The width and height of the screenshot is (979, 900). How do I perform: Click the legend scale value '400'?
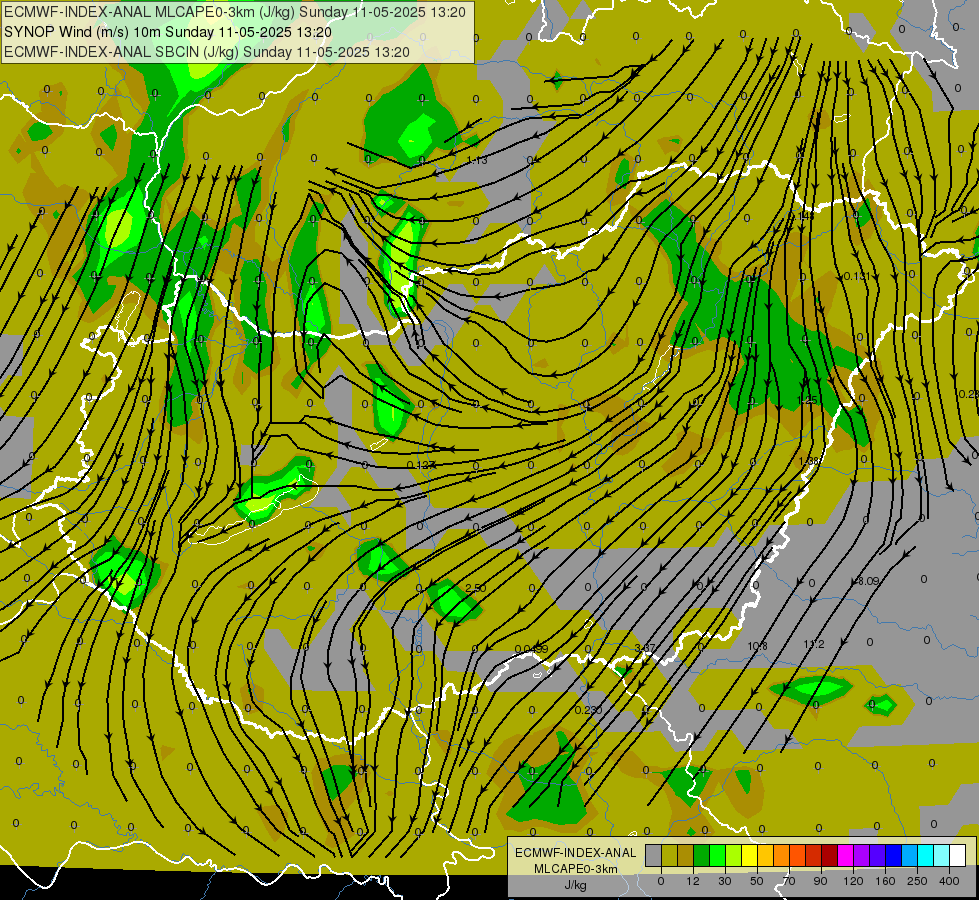[949, 881]
